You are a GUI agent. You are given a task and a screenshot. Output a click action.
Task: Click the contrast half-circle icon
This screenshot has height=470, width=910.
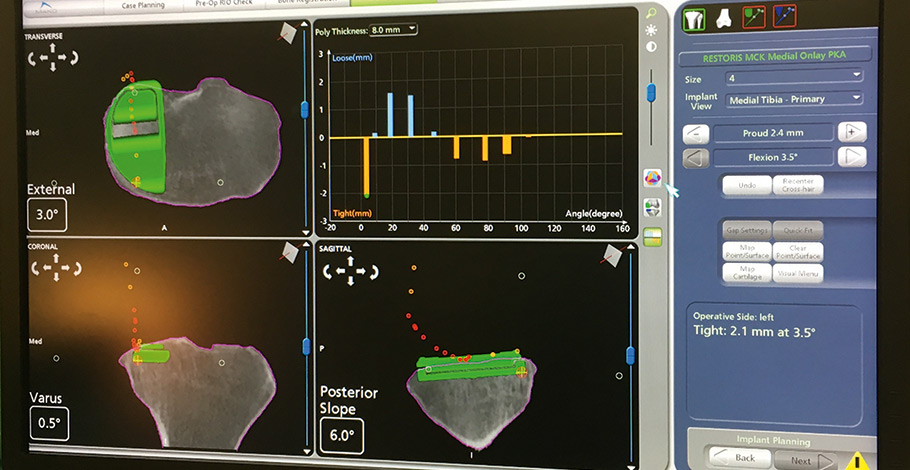[x=652, y=47]
